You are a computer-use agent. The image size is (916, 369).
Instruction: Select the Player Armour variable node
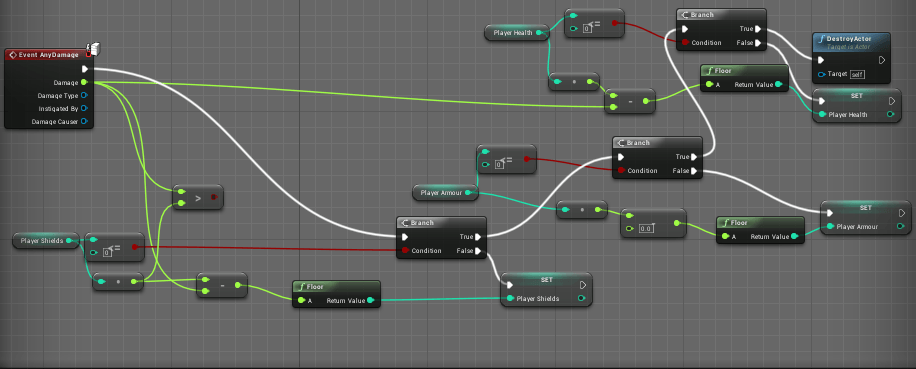tap(445, 193)
